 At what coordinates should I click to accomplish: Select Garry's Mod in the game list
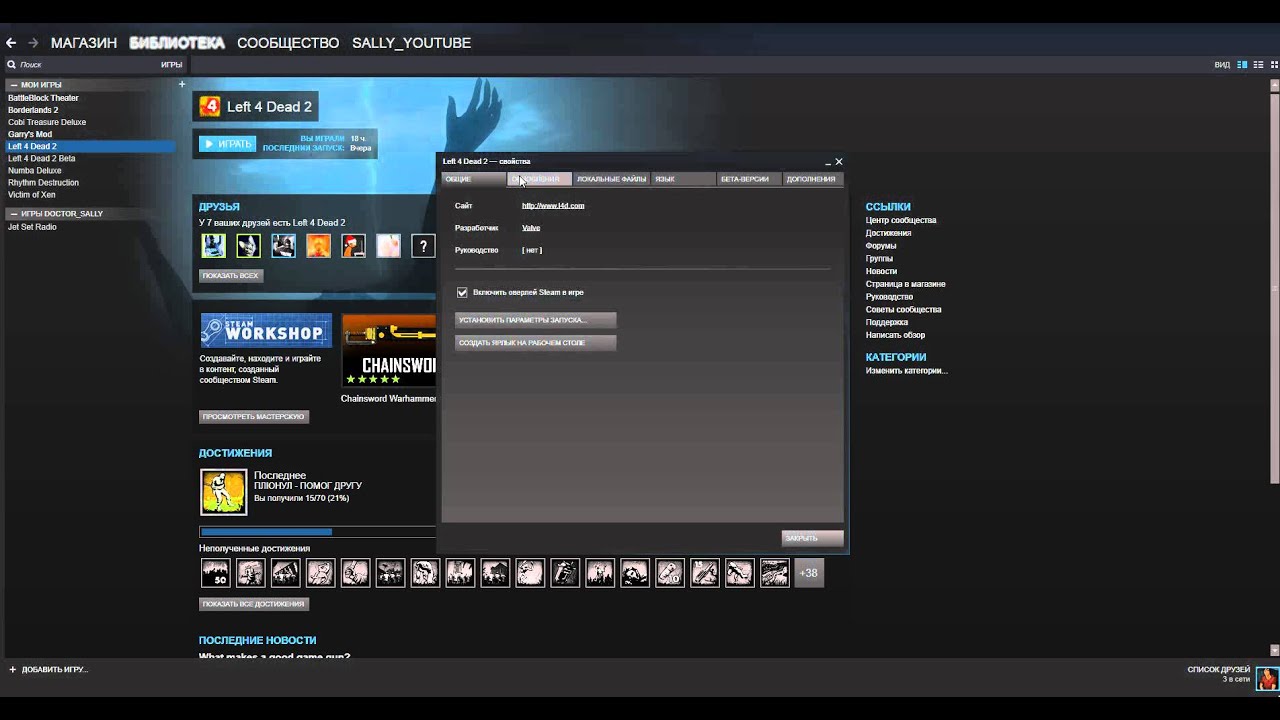pos(30,134)
